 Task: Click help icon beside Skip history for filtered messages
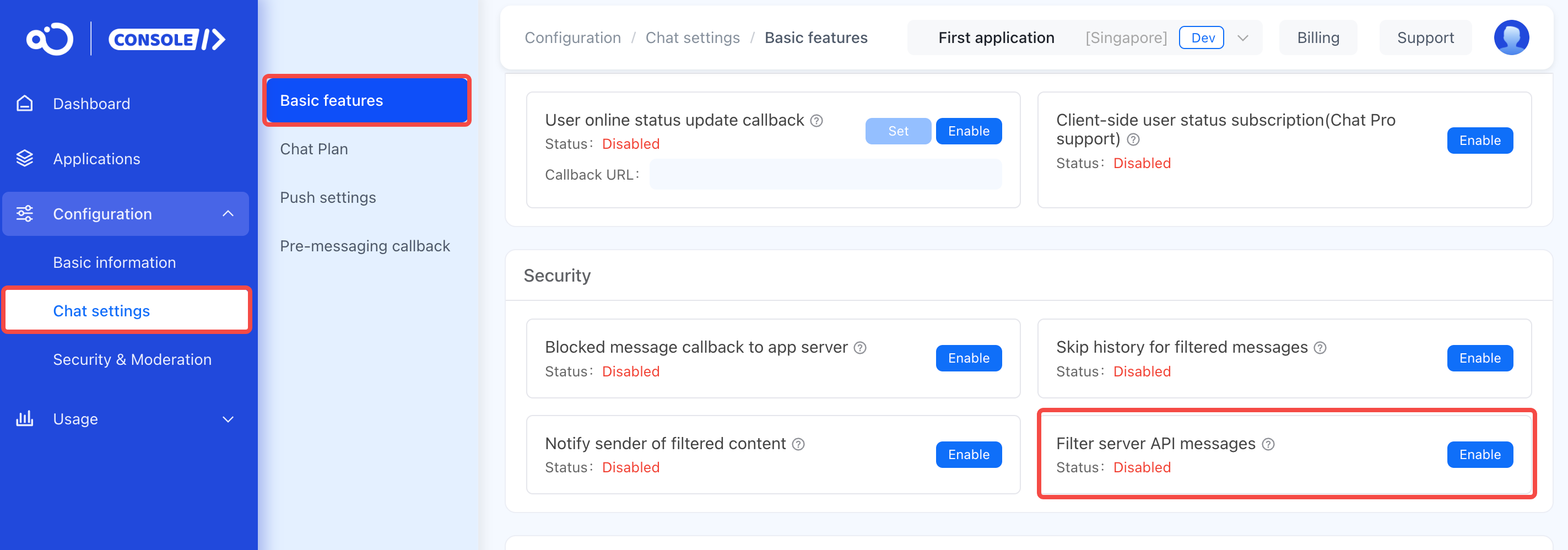[x=1320, y=348]
